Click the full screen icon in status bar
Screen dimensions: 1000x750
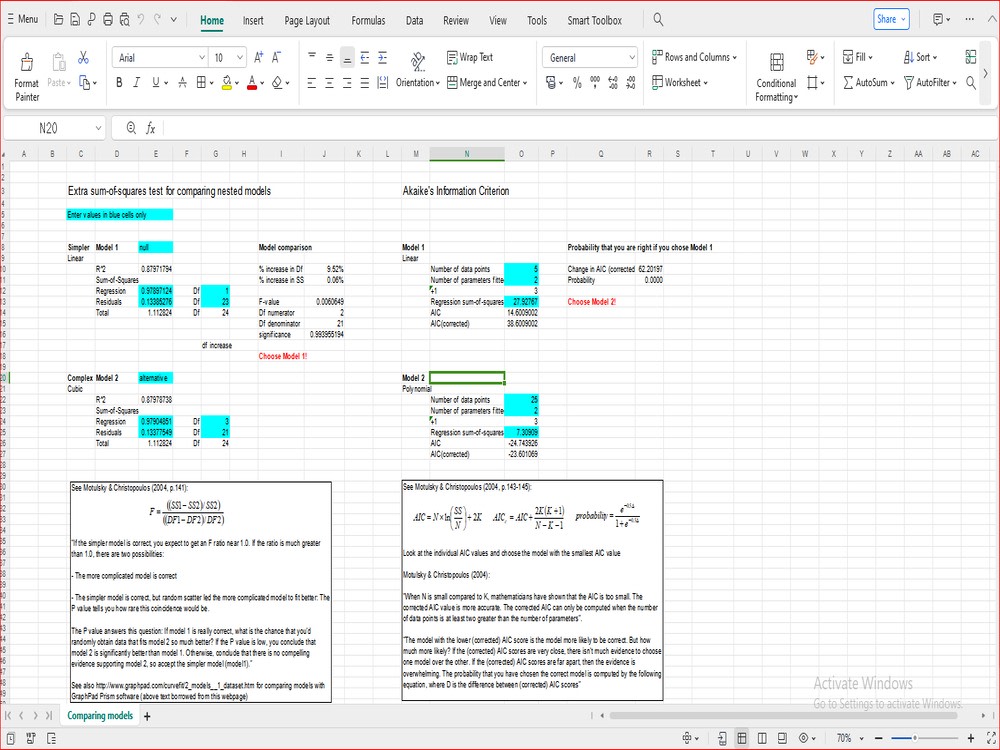991,738
